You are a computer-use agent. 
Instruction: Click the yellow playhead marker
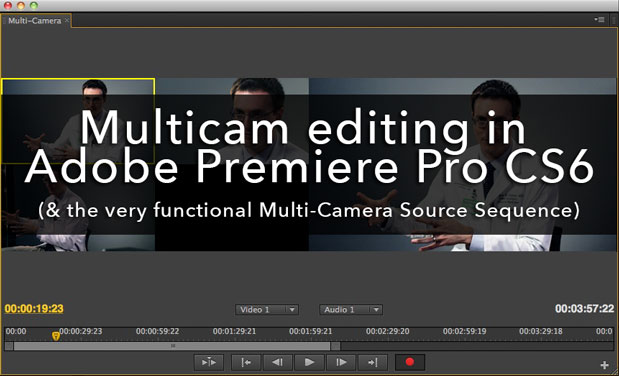pos(56,336)
